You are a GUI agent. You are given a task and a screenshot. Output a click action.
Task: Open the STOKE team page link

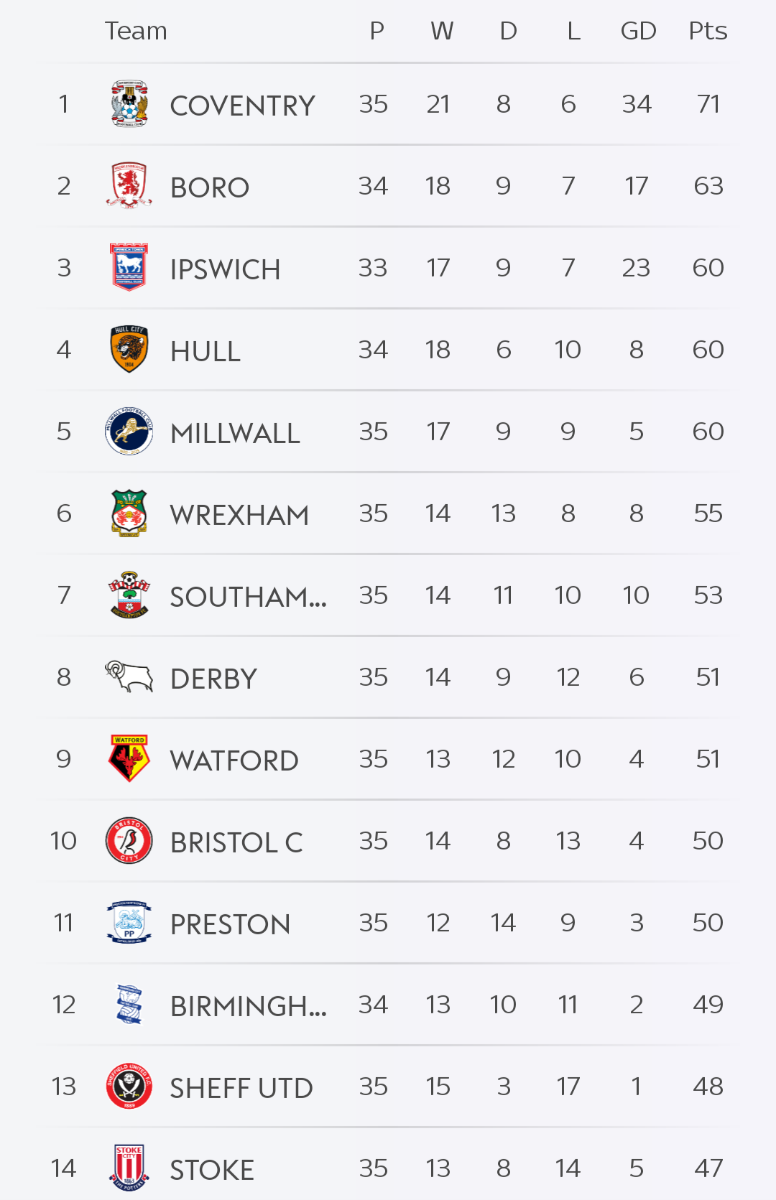(212, 1170)
